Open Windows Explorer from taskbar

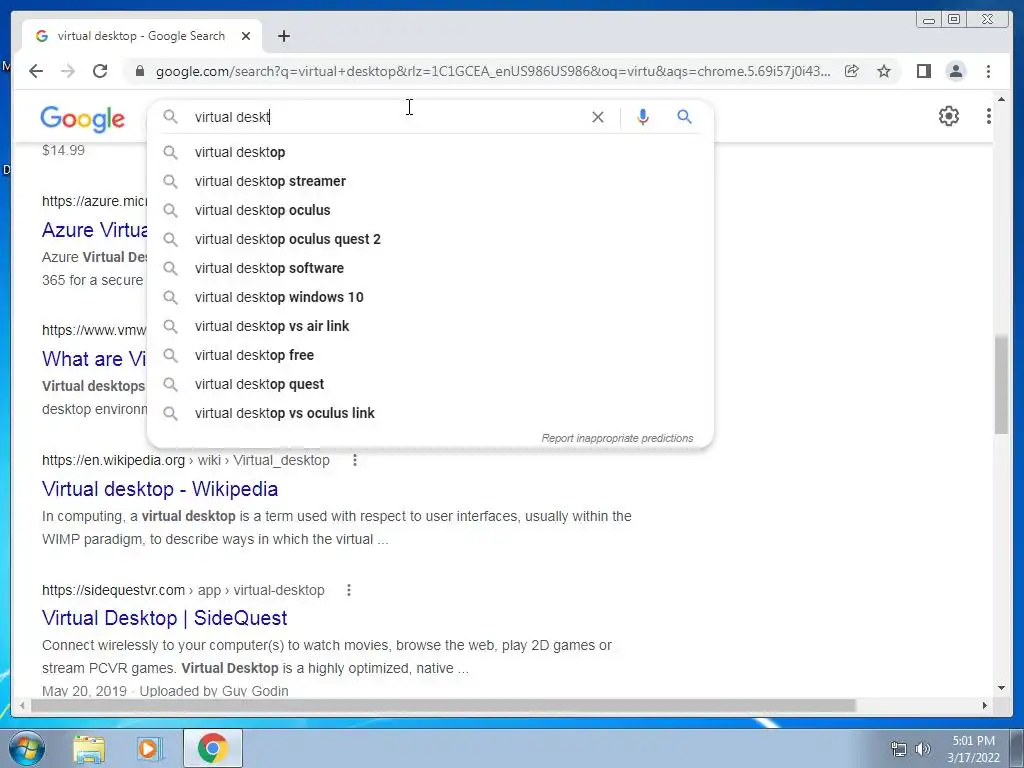tap(89, 748)
